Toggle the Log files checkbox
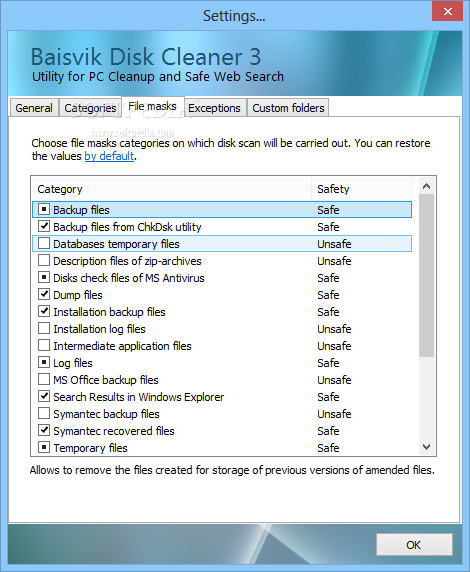This screenshot has width=470, height=572. click(x=44, y=362)
